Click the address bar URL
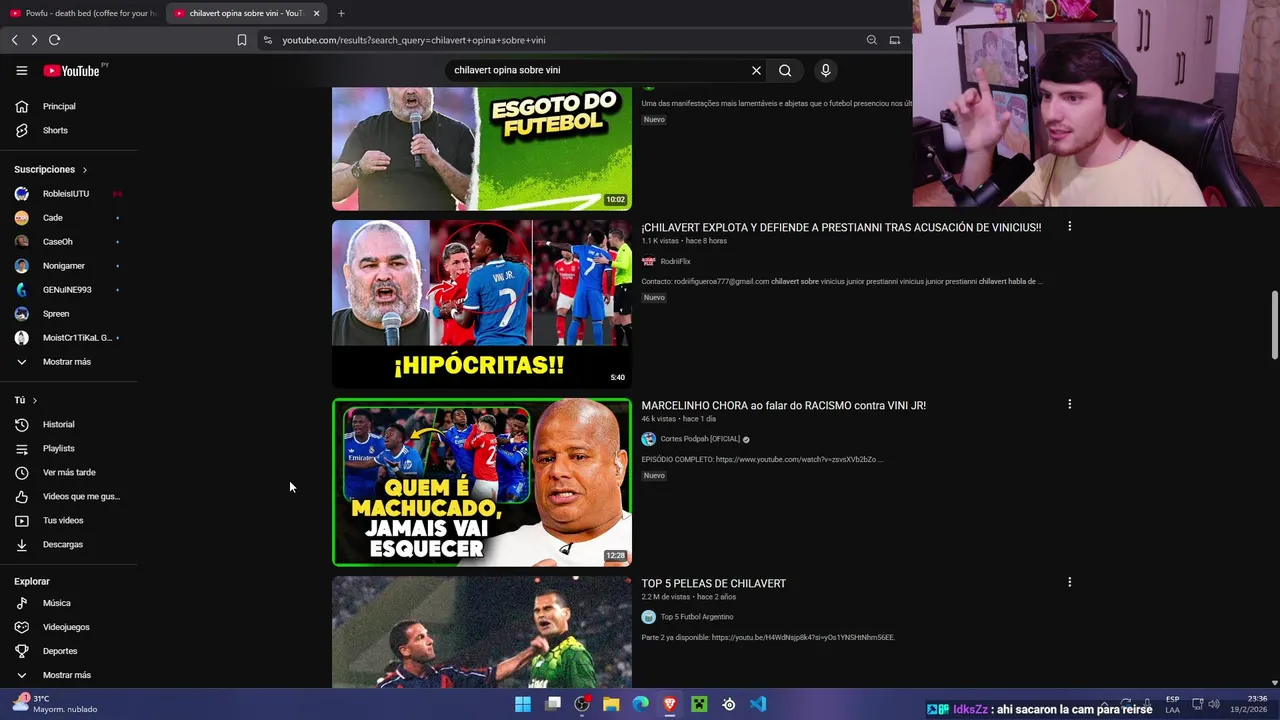The width and height of the screenshot is (1280, 720). (x=414, y=40)
